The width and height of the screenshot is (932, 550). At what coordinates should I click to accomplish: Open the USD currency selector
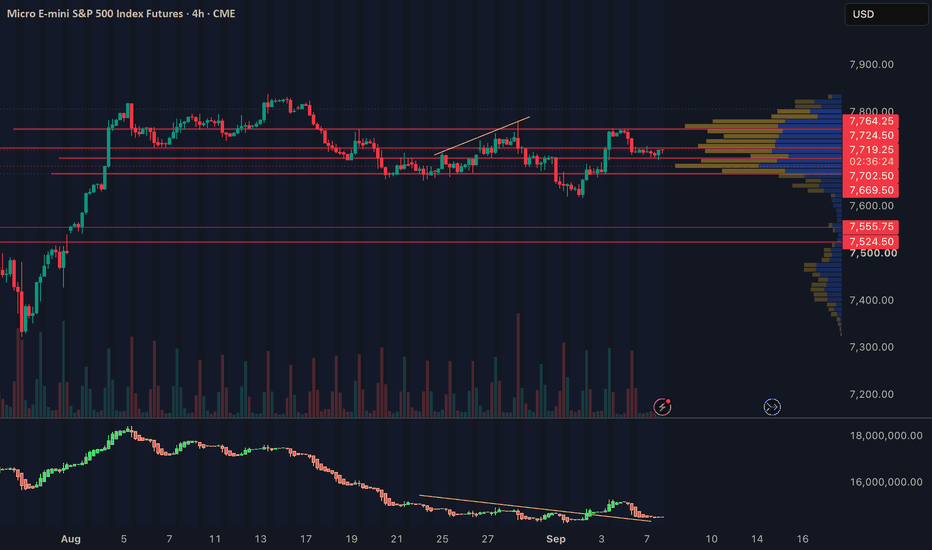pyautogui.click(x=886, y=14)
